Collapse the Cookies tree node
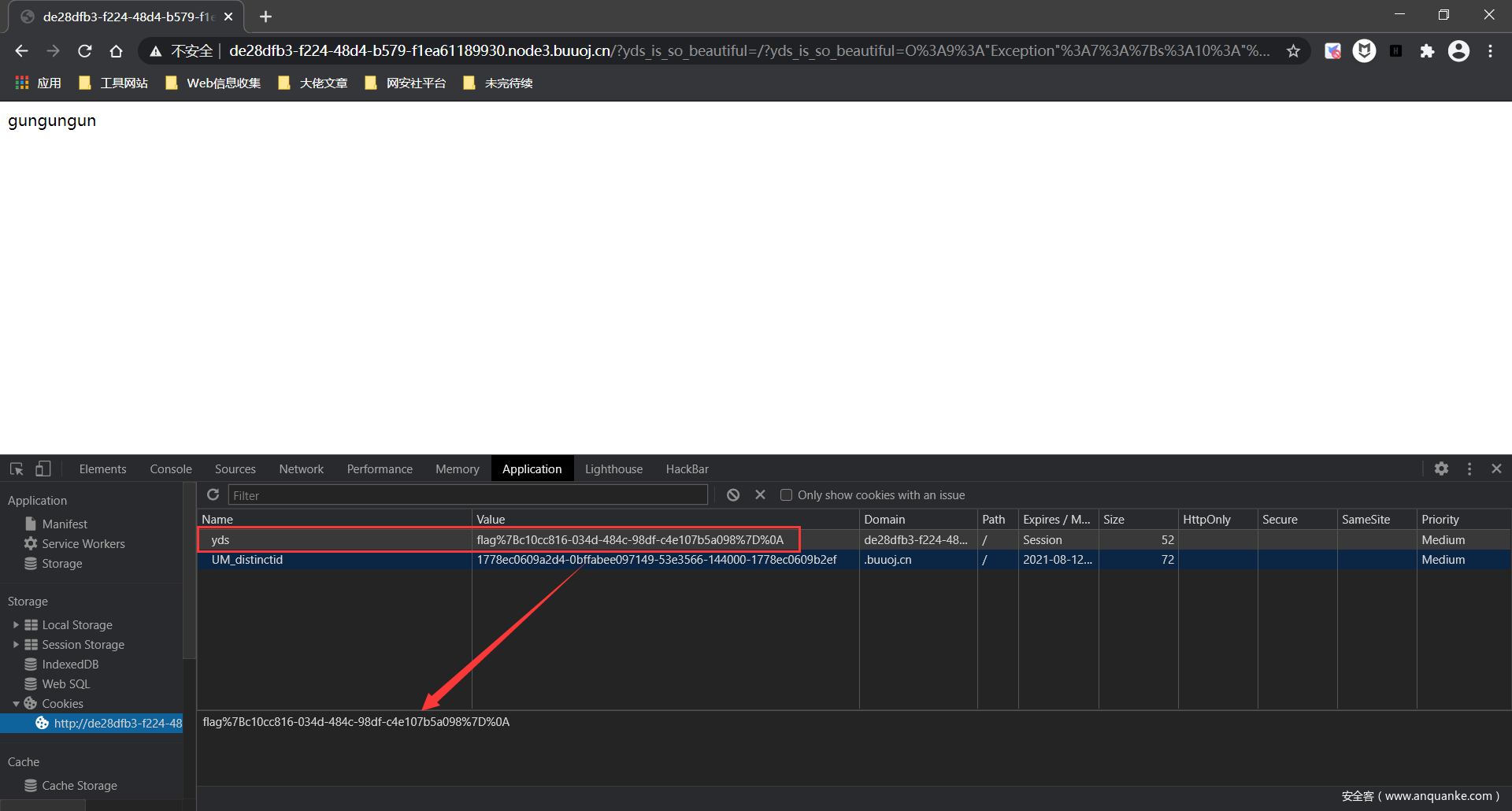The height and width of the screenshot is (811, 1512). coord(16,704)
